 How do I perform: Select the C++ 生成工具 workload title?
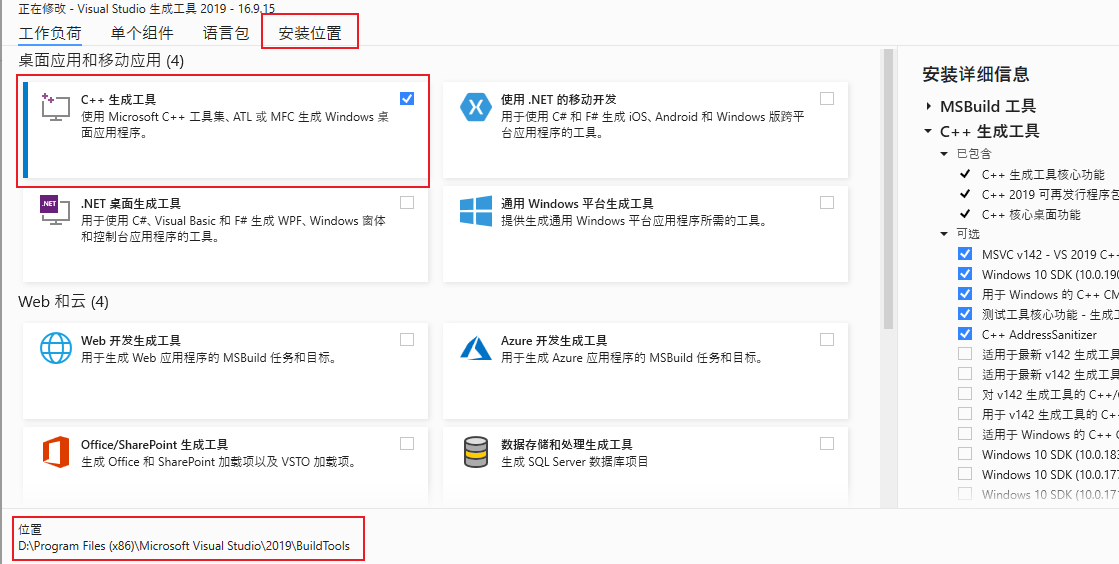click(x=118, y=100)
